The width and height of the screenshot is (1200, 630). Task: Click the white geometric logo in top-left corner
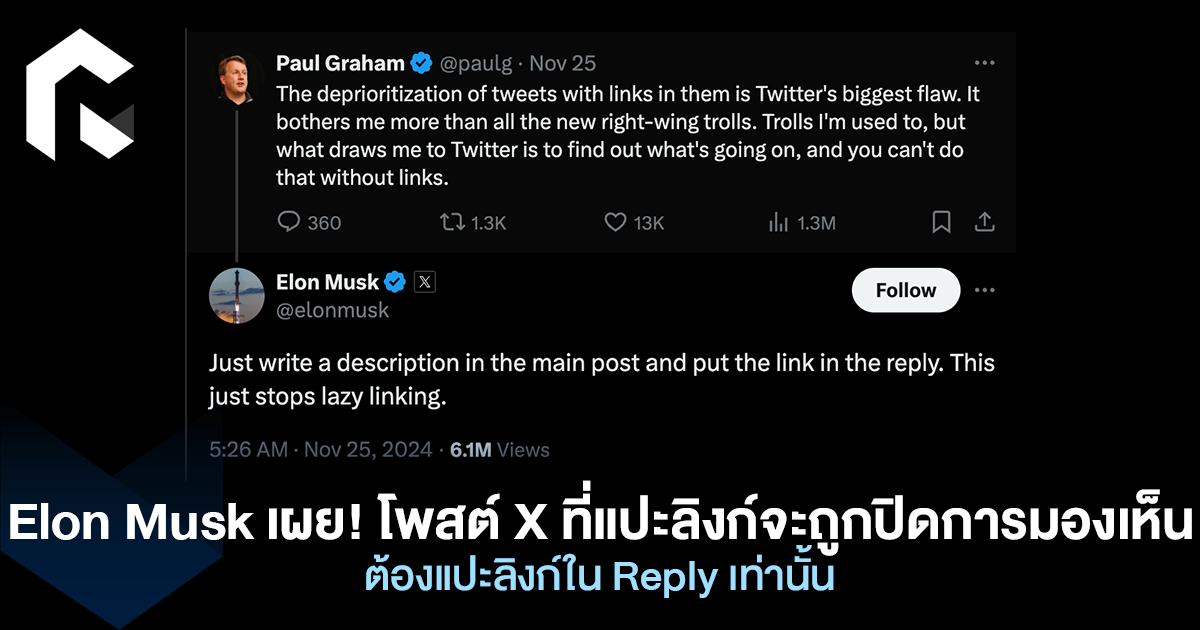pyautogui.click(x=79, y=95)
